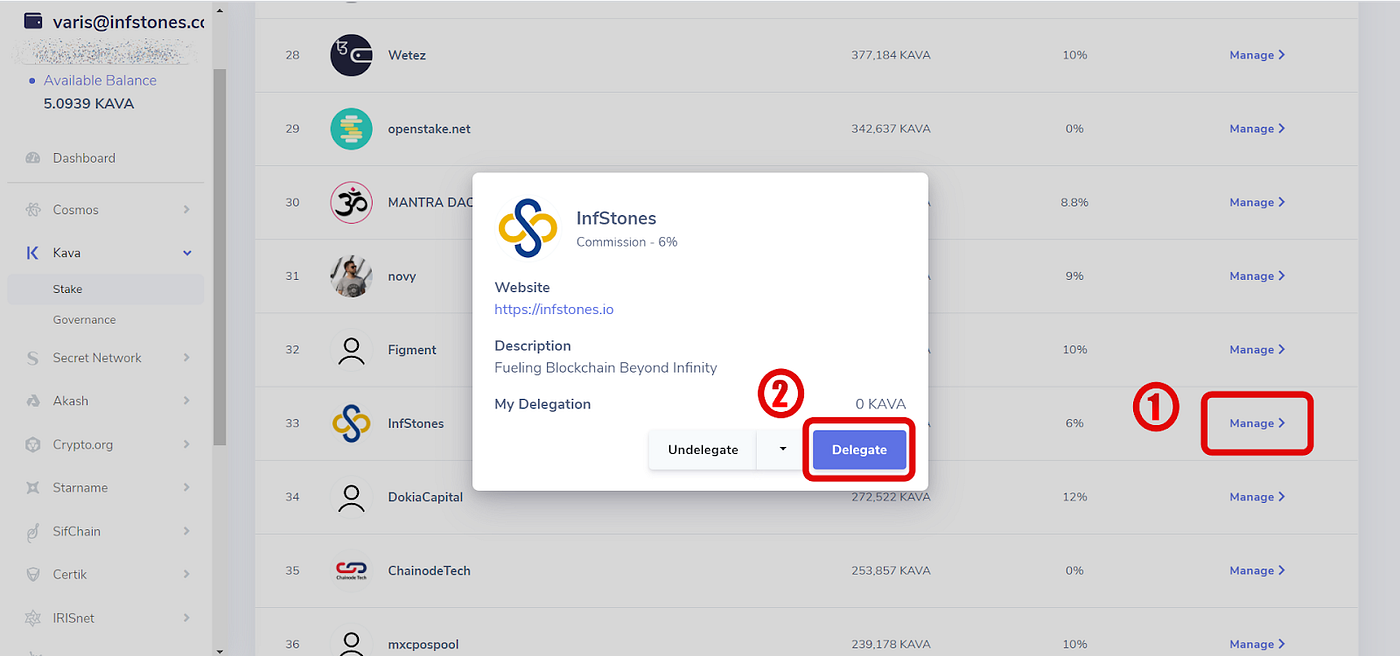Click the Kava K icon

pyautogui.click(x=33, y=253)
